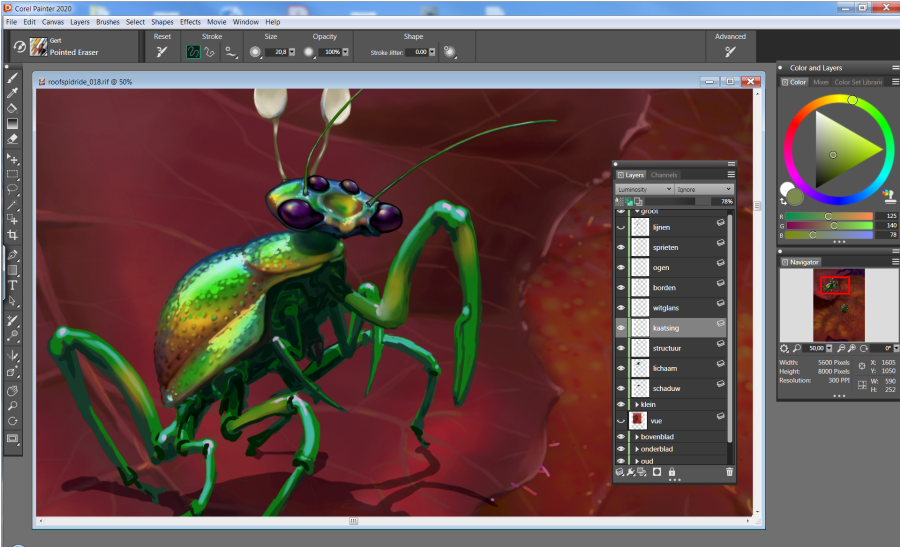Expand the bovenblad layer group
This screenshot has height=547, width=900.
click(637, 437)
